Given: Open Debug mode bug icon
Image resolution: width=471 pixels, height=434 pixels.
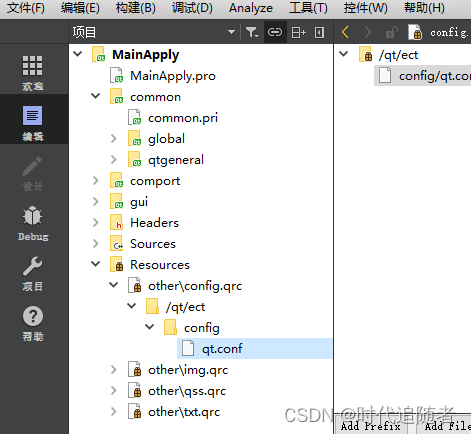Looking at the screenshot, I should (33, 216).
